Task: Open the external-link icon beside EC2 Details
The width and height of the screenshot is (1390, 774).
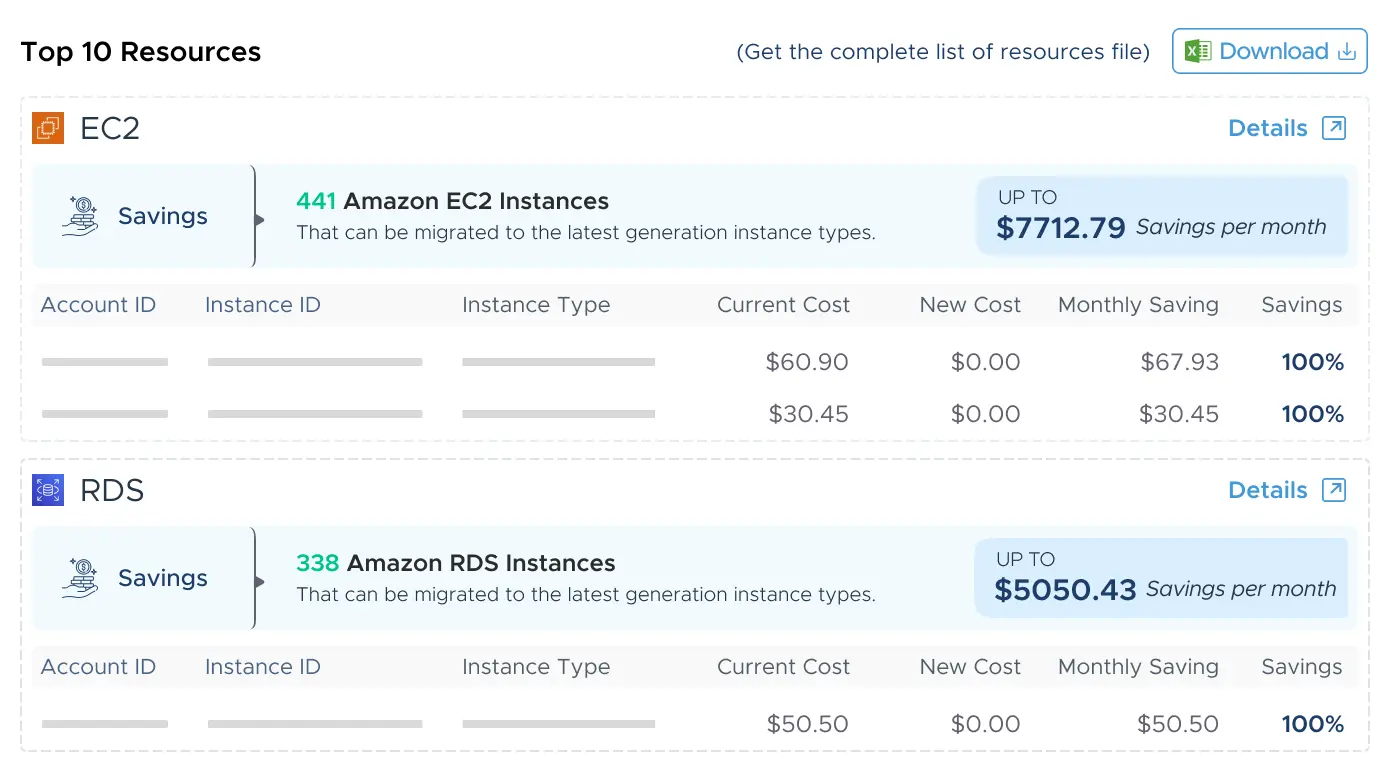Action: [x=1333, y=128]
